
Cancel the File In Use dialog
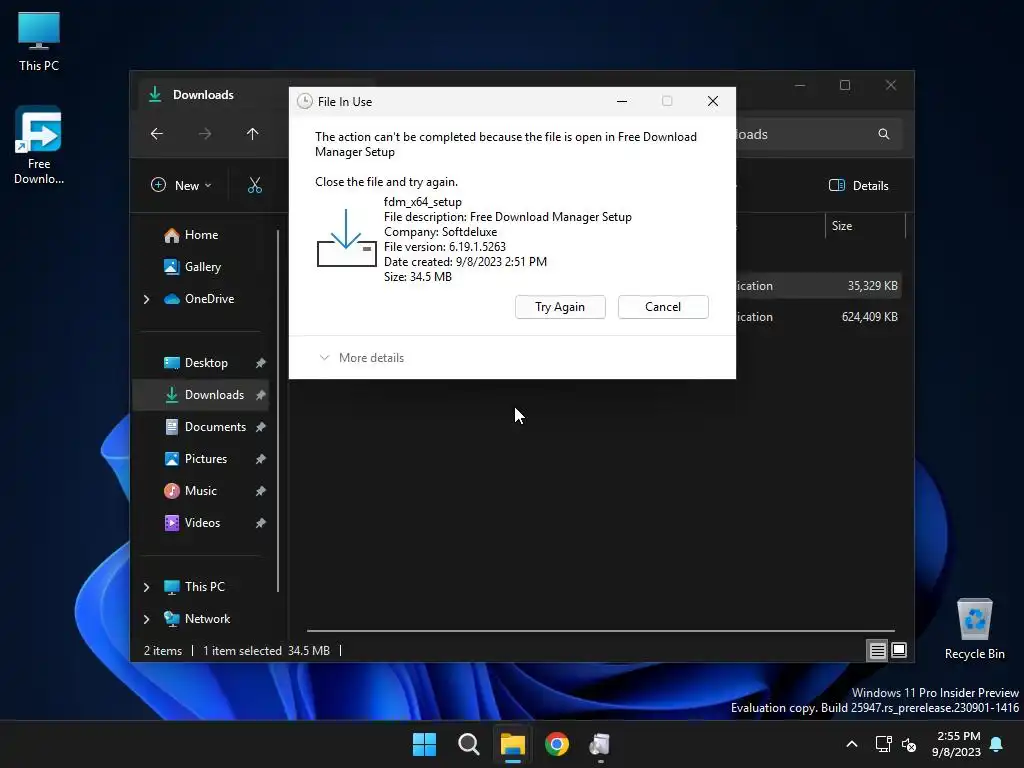pyautogui.click(x=663, y=307)
